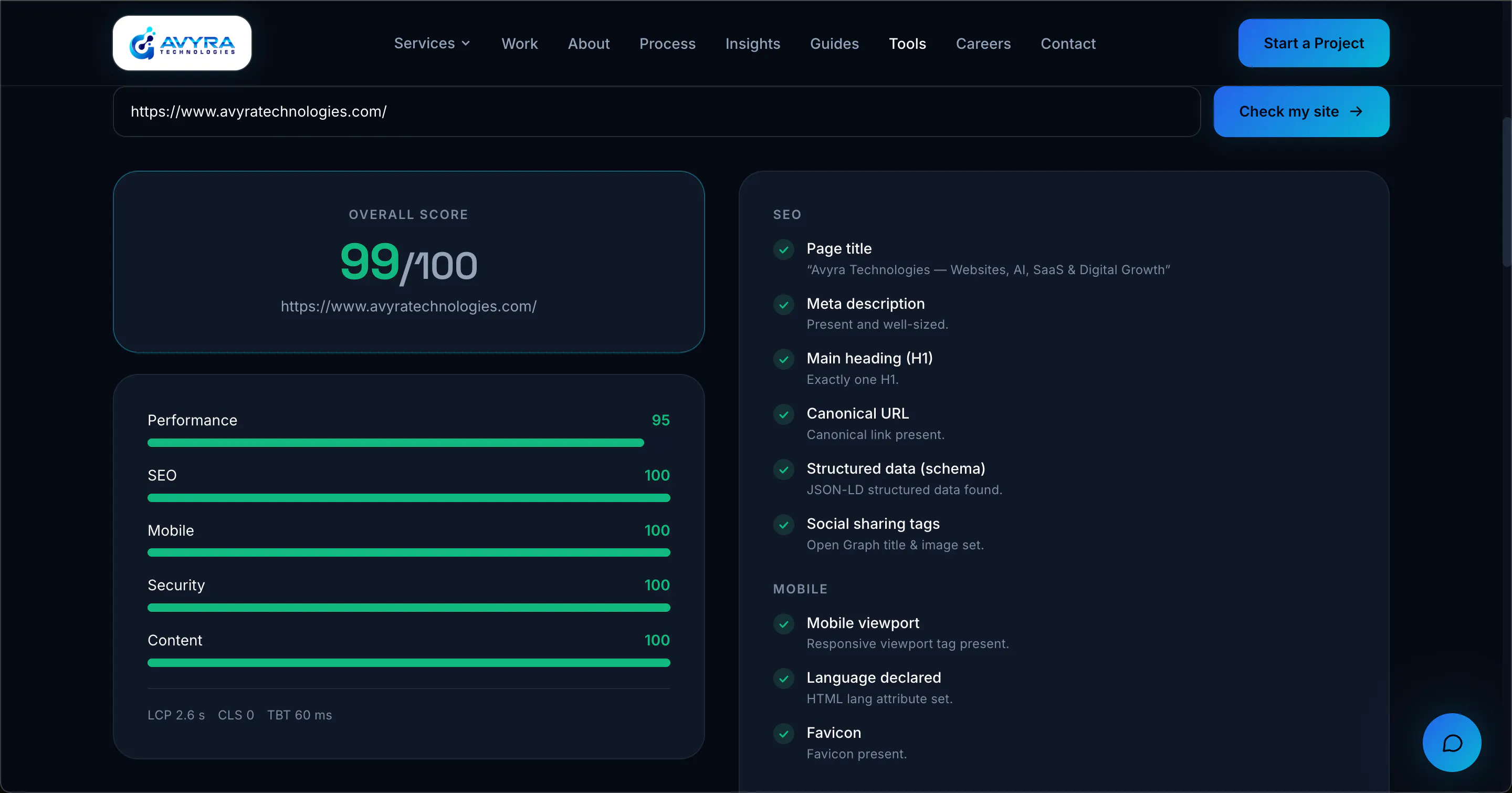Image resolution: width=1512 pixels, height=793 pixels.
Task: Click the page's vertical scrollbar
Action: coord(1507,191)
